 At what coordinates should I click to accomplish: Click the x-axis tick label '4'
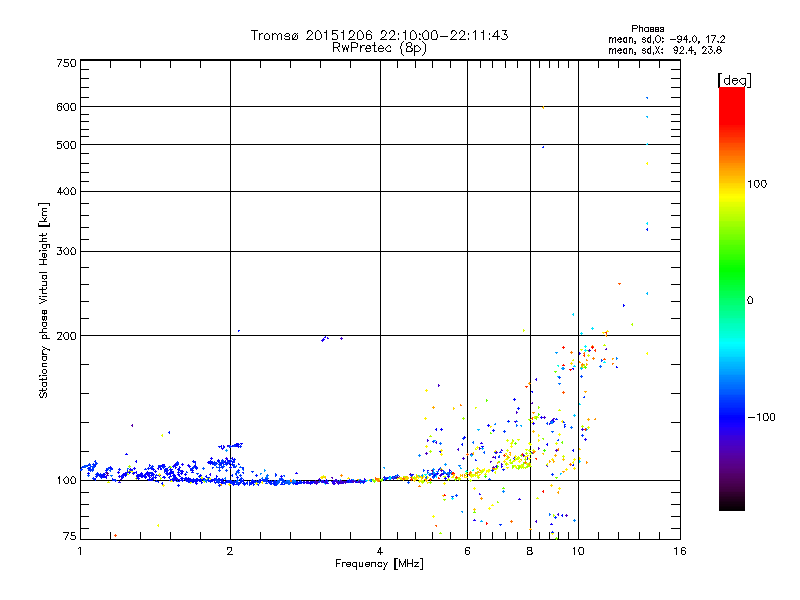coord(380,551)
